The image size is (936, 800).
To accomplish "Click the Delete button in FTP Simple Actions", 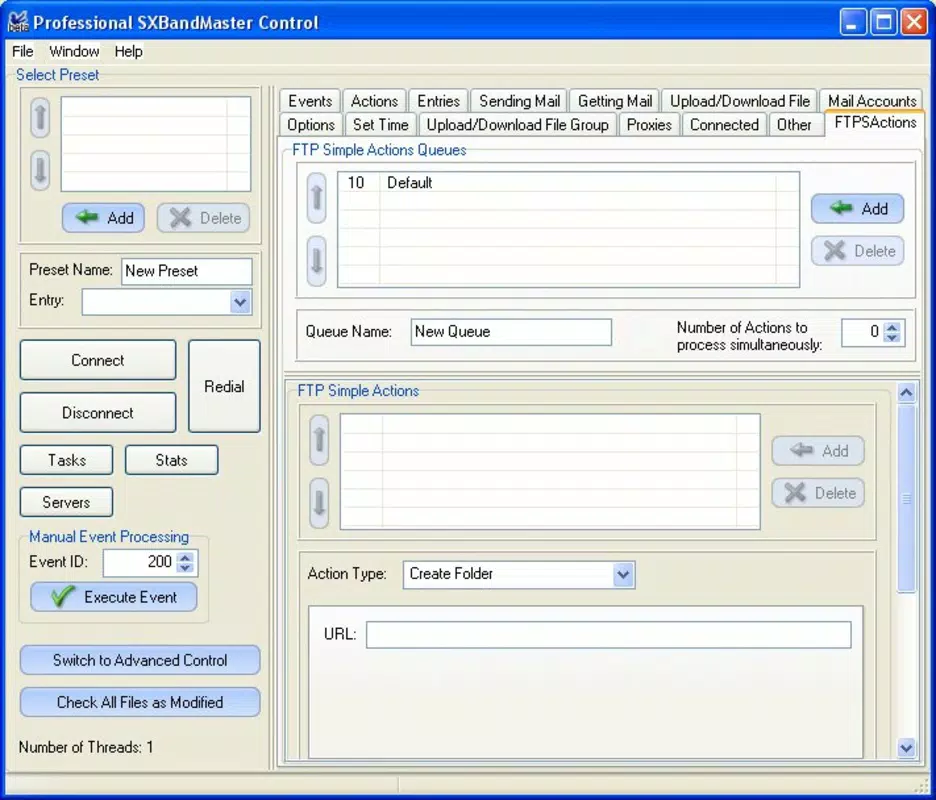I will 818,493.
